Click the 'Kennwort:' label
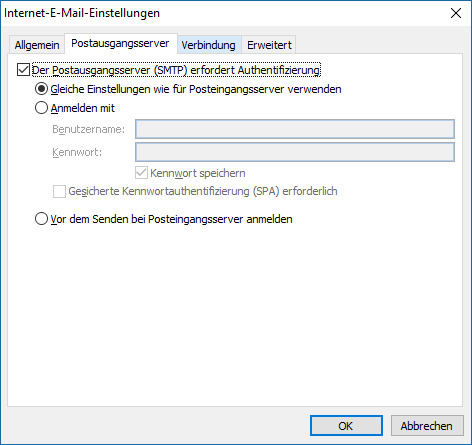 [77, 152]
